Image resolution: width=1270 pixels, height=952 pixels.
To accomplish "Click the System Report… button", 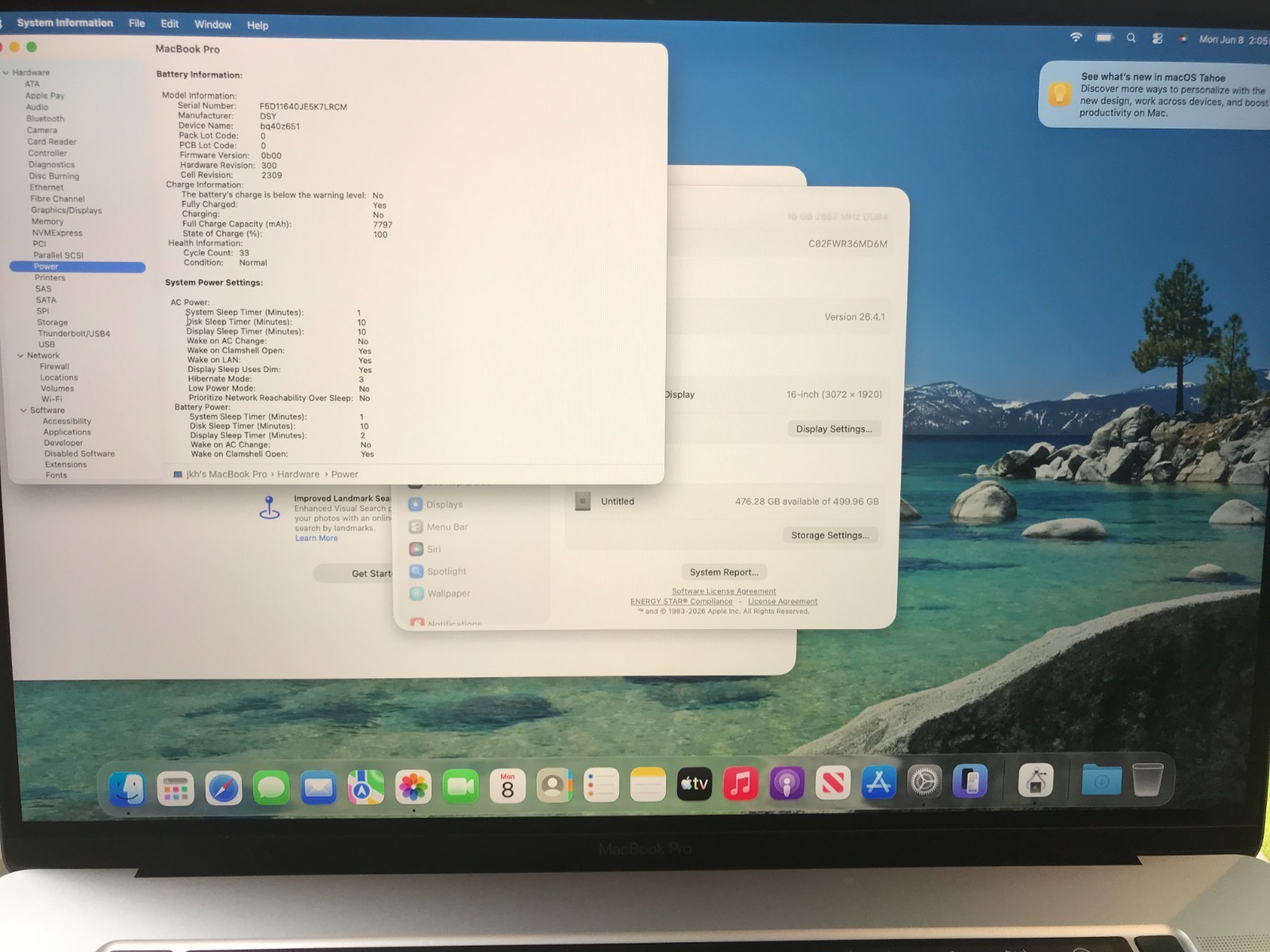I will 724,572.
